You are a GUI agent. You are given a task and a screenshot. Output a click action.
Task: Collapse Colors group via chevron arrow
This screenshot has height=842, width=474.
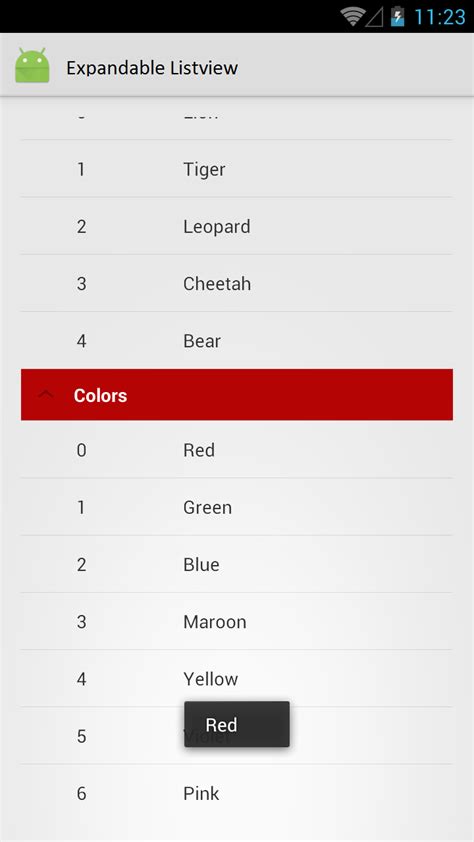pos(46,394)
